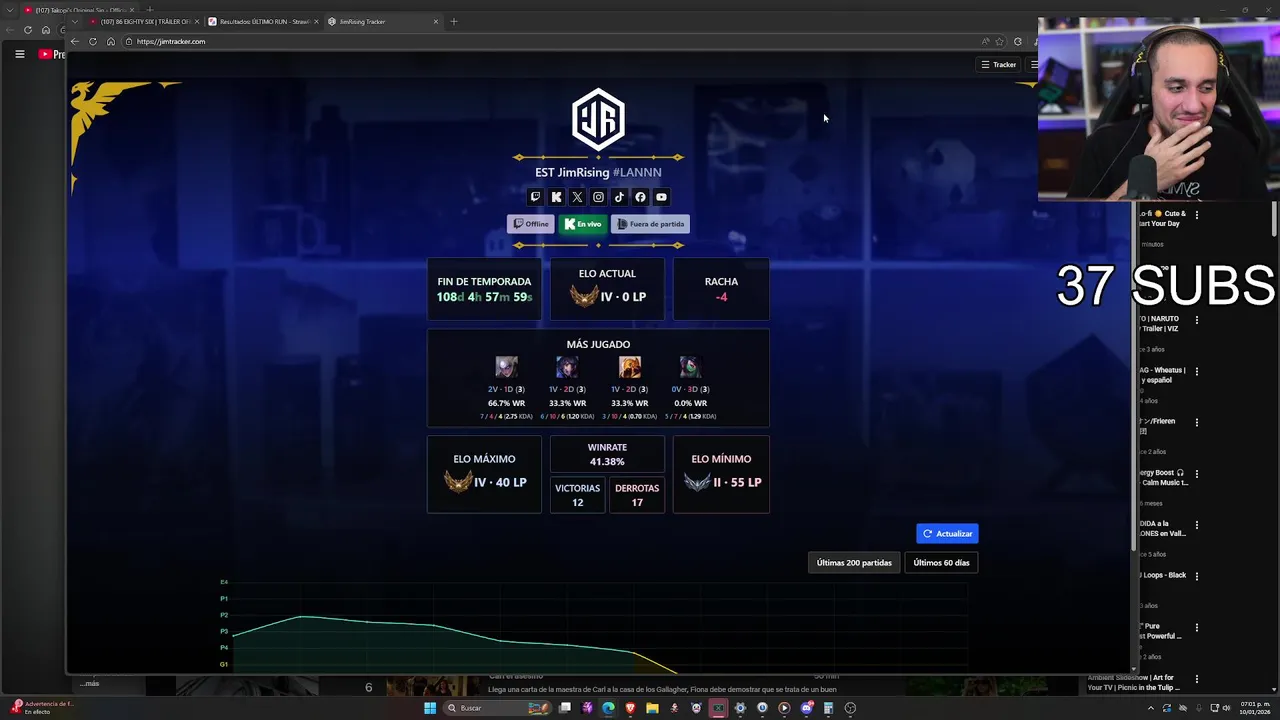This screenshot has height=720, width=1280.
Task: Open the Twitch social icon
Action: coord(535,197)
